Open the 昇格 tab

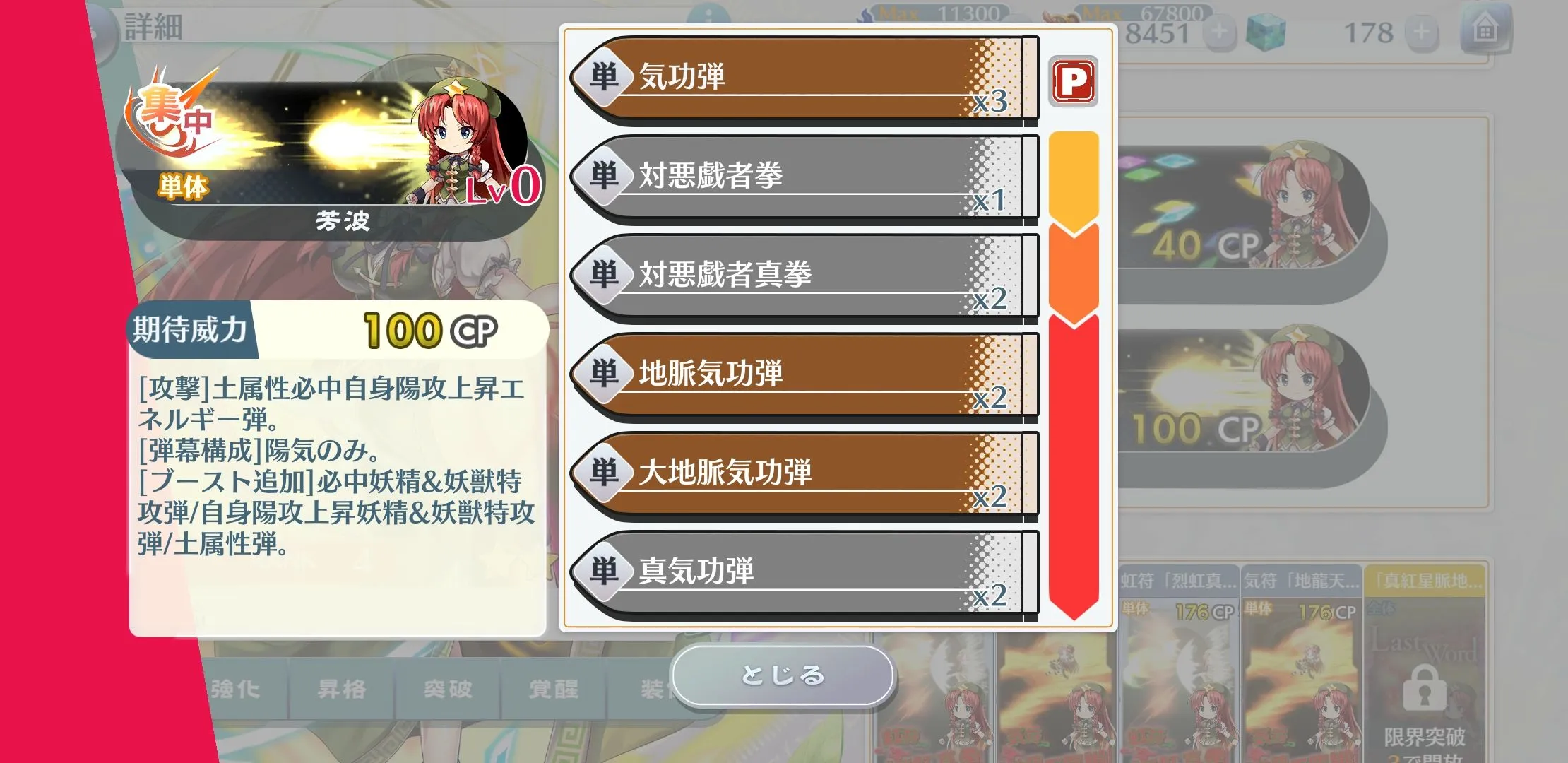coord(342,689)
